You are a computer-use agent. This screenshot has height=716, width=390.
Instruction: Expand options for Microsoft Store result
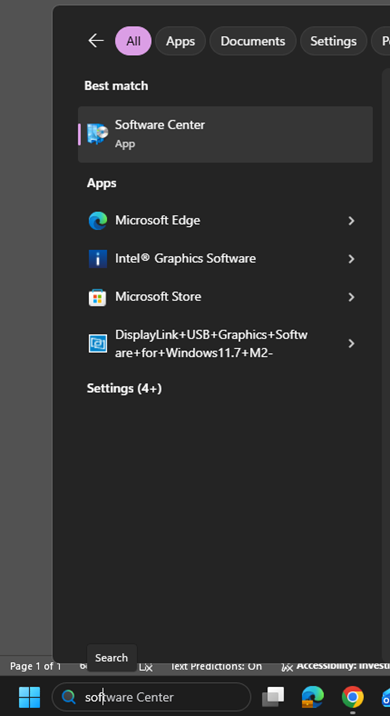pyautogui.click(x=351, y=297)
